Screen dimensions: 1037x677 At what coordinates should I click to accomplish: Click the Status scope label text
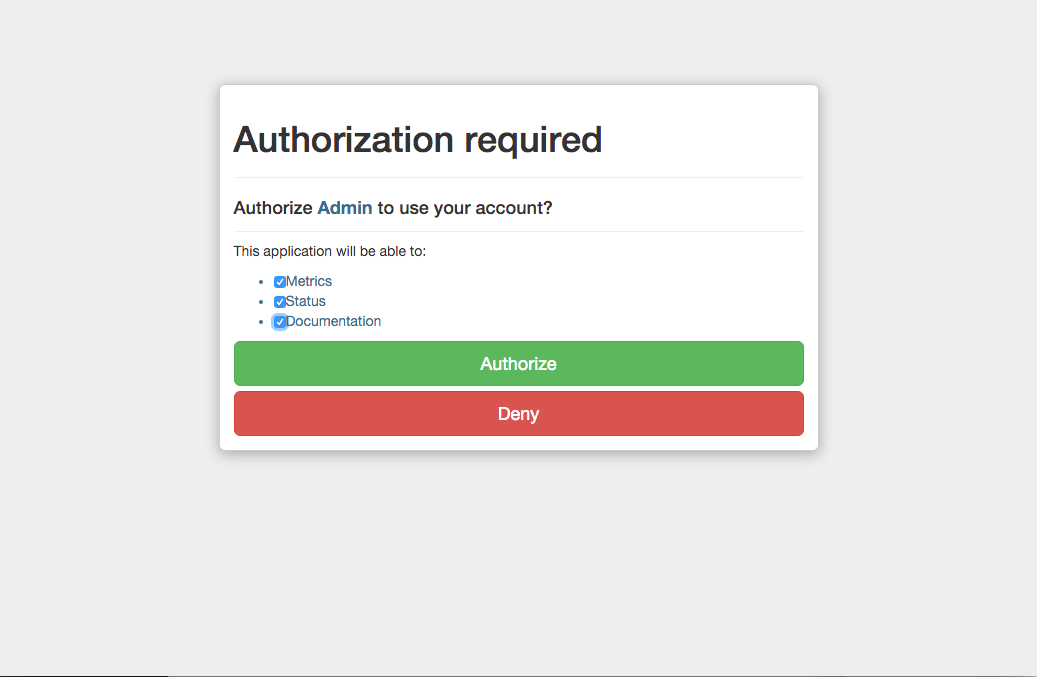pyautogui.click(x=306, y=301)
